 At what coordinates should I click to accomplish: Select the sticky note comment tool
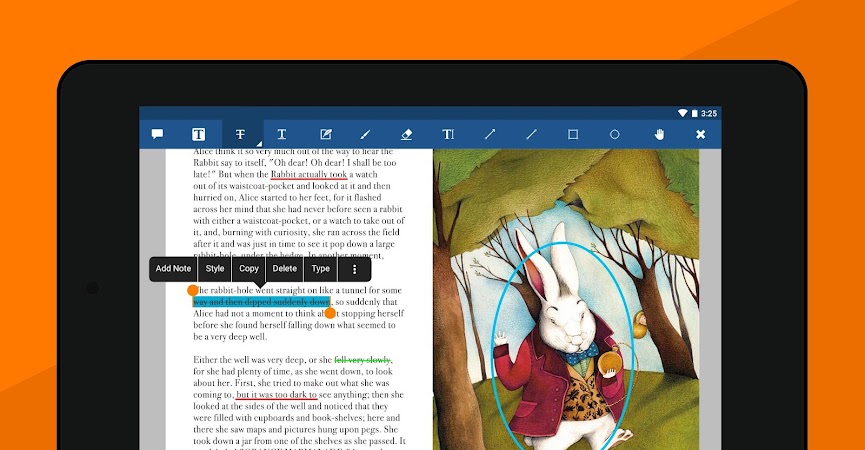tap(157, 134)
